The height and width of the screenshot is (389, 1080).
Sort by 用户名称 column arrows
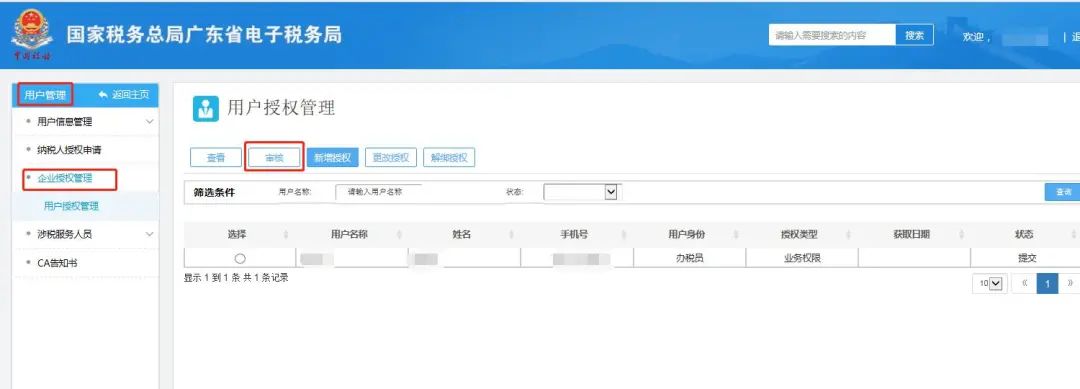tap(399, 235)
